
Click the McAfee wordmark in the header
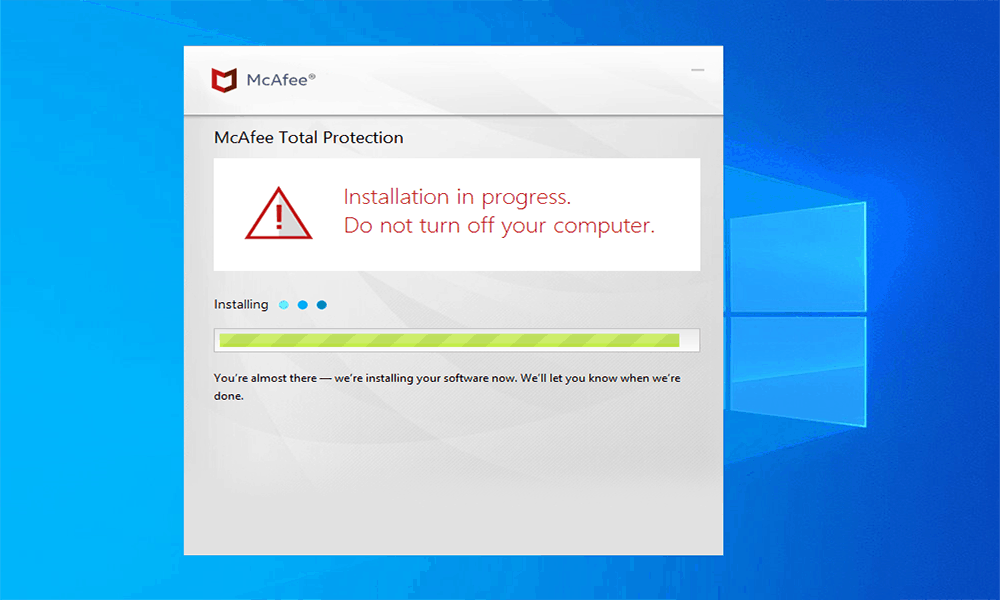click(277, 80)
